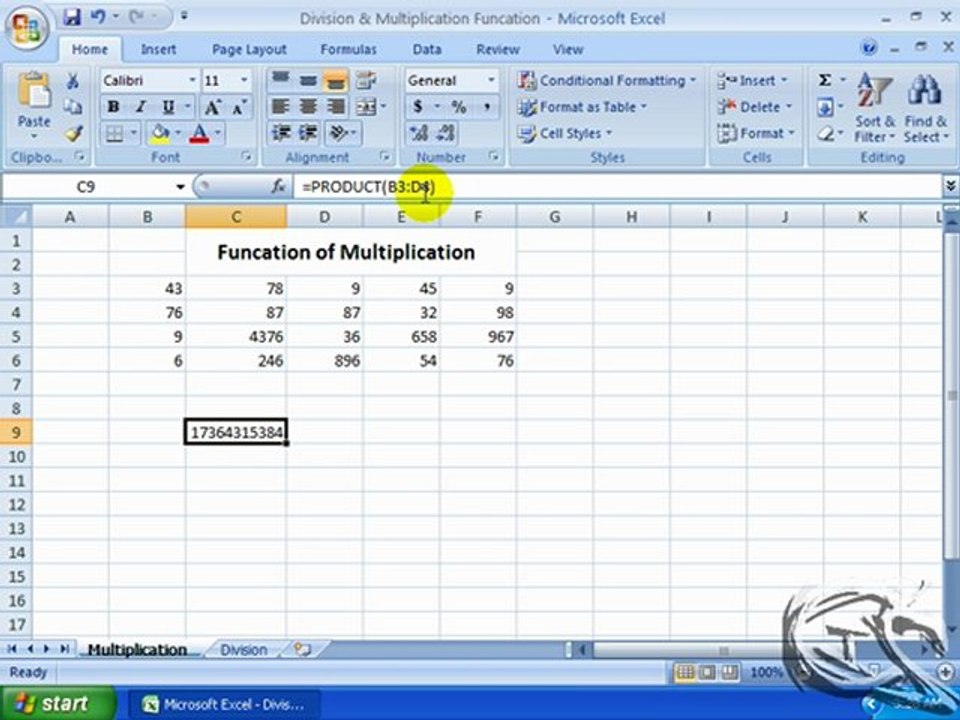Click the Microsoft Excel taskbar button
This screenshot has width=960, height=720.
pos(224,704)
